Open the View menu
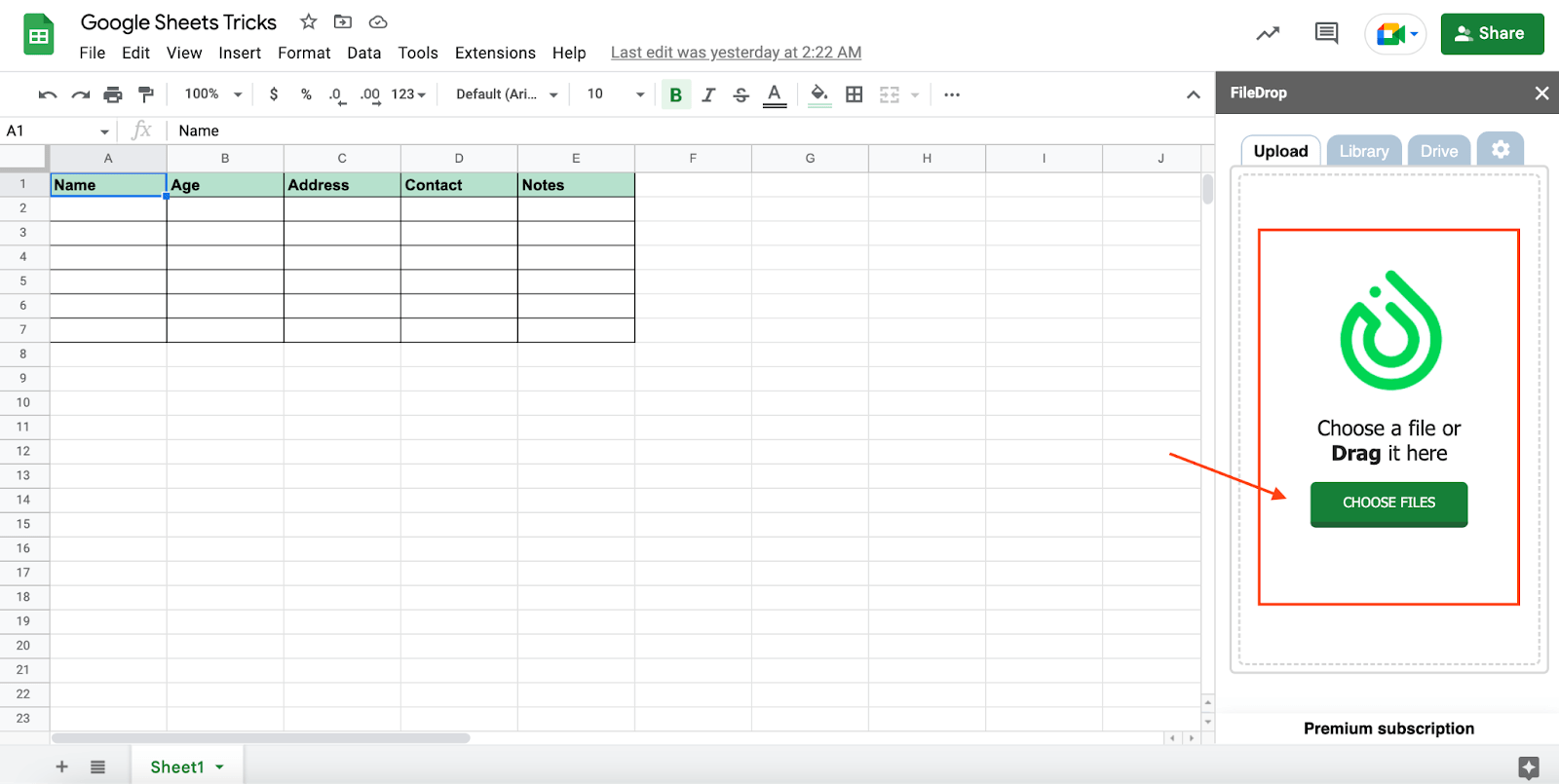1559x784 pixels. 184,53
